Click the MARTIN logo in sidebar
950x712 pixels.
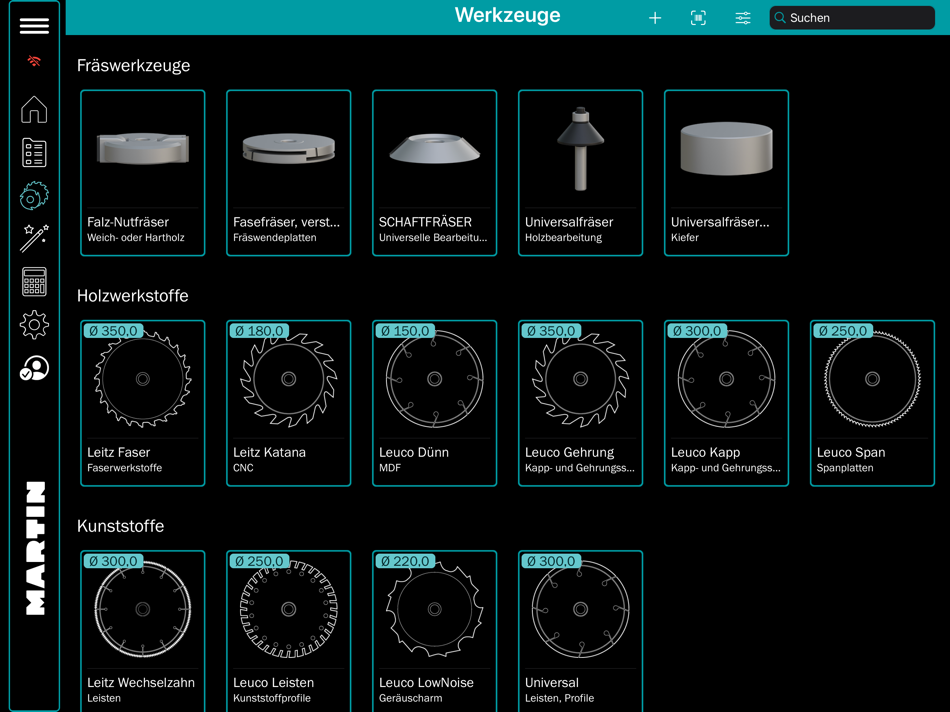pos(35,548)
